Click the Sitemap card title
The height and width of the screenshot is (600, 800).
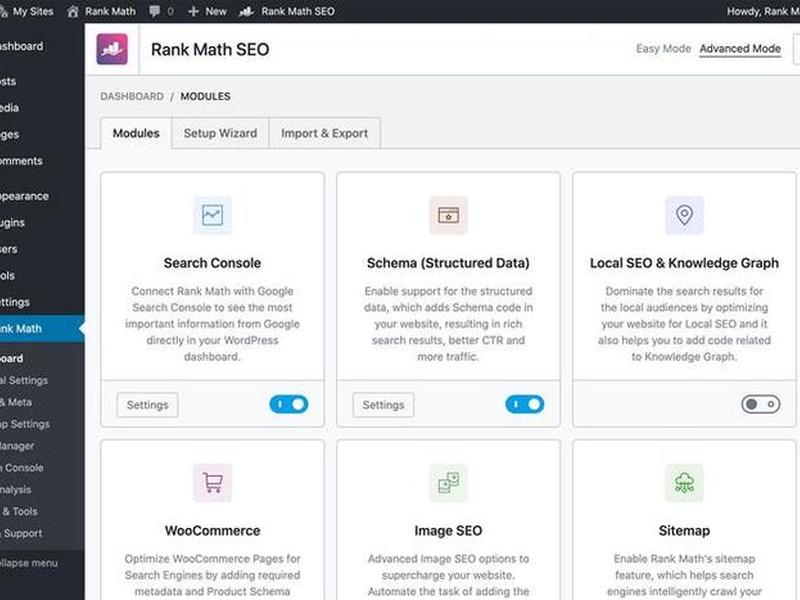[x=684, y=531]
